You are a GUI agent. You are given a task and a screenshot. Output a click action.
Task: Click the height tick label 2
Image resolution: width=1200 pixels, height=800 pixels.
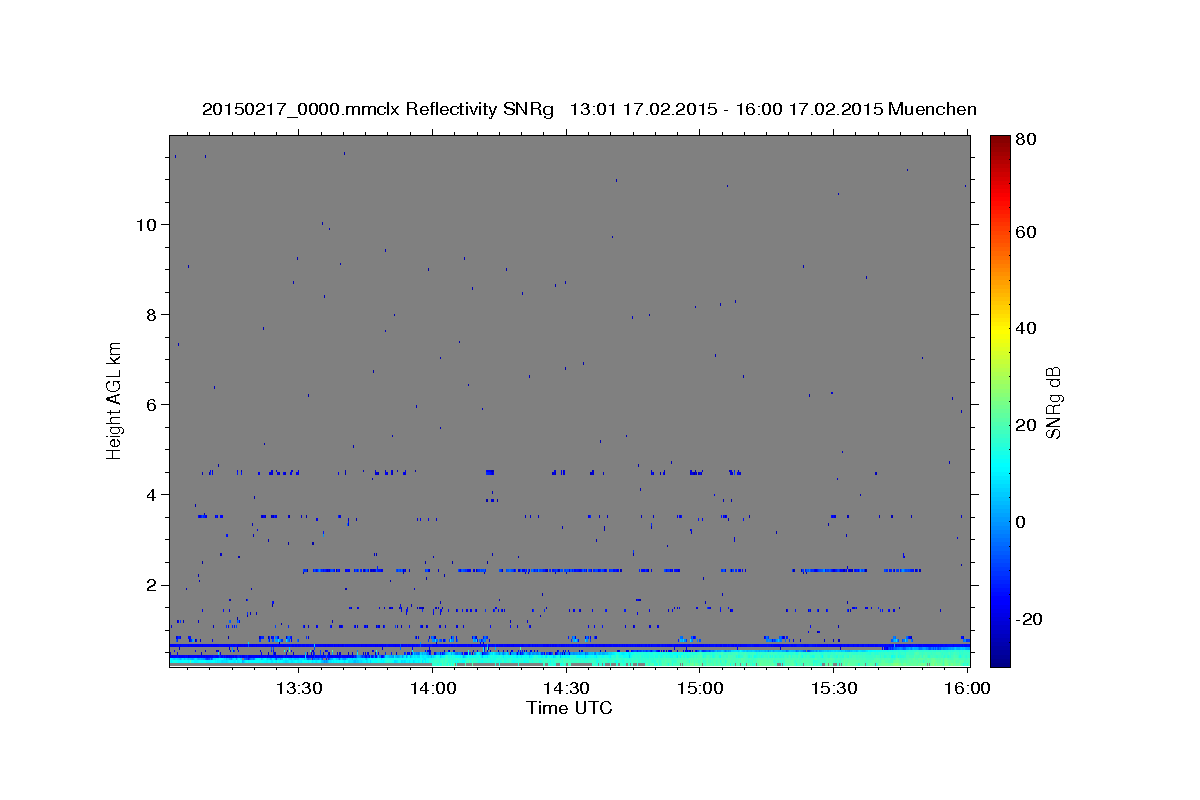(149, 585)
